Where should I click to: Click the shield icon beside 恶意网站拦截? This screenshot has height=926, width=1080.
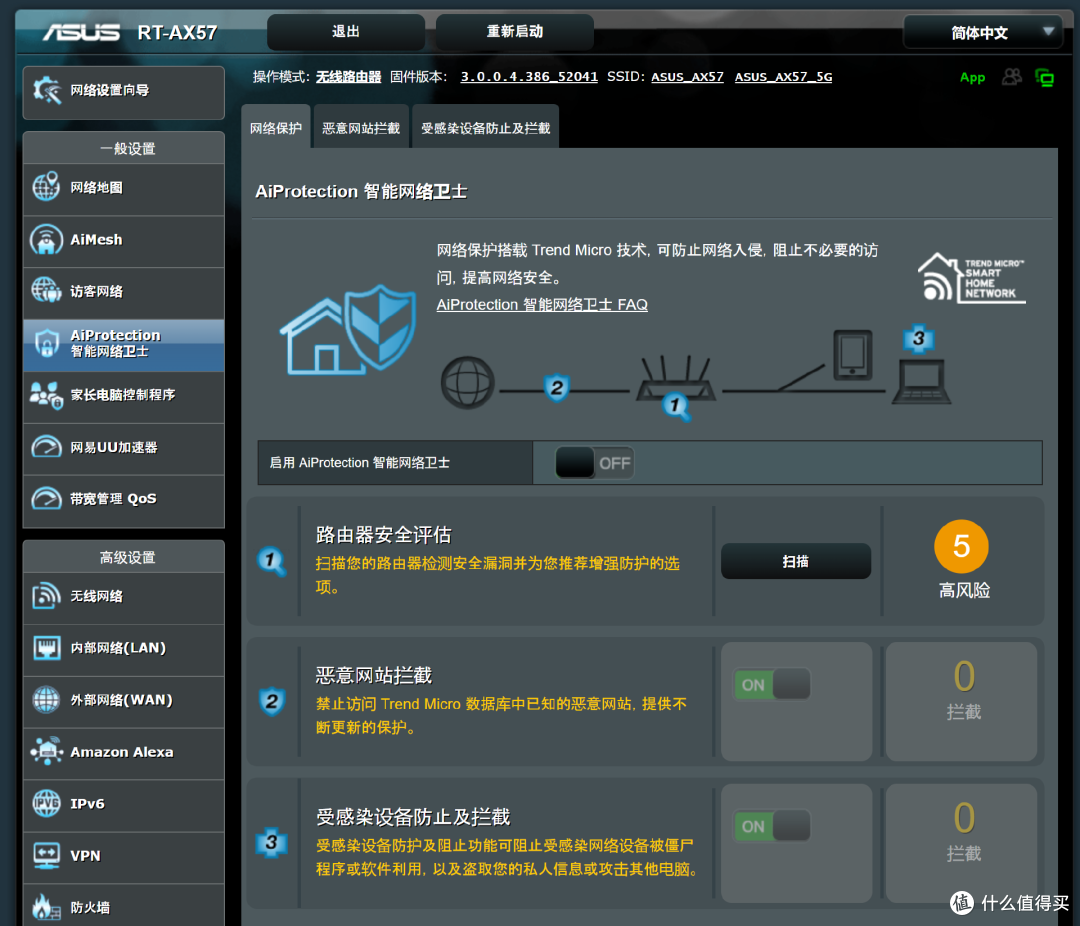pyautogui.click(x=271, y=702)
